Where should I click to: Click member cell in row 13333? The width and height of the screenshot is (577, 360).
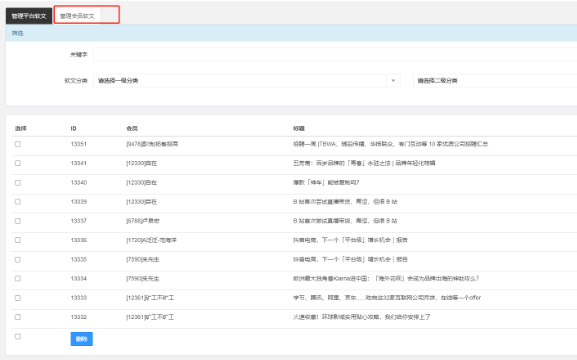pyautogui.click(x=150, y=298)
